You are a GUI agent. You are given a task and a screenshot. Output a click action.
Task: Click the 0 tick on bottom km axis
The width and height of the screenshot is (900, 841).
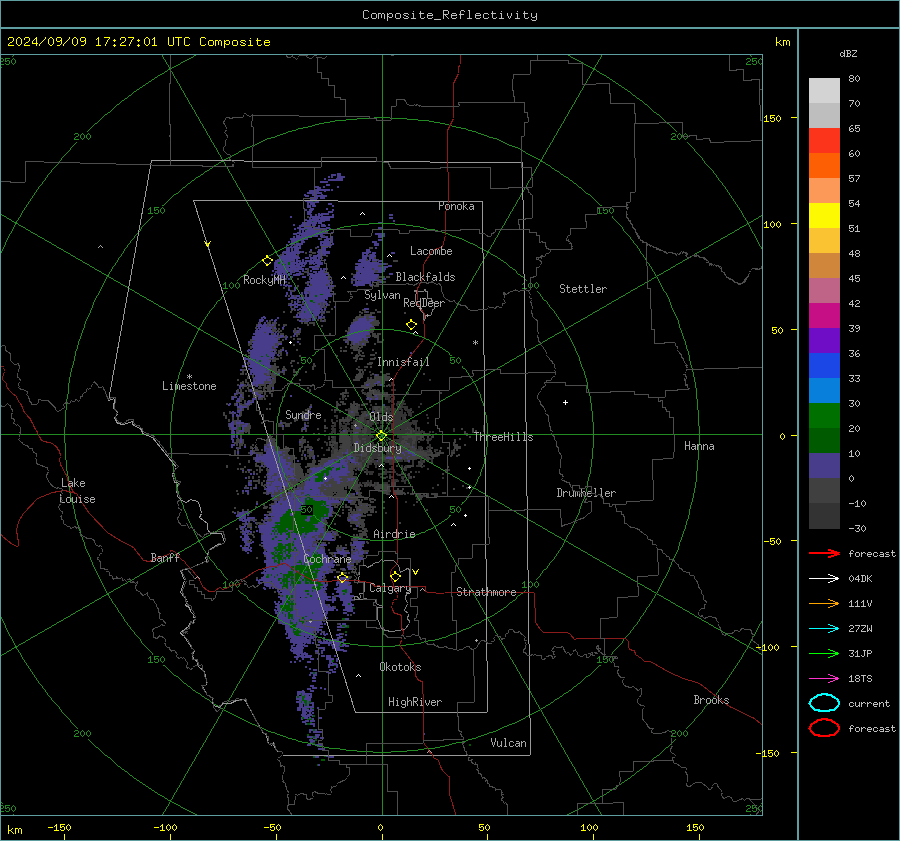381,827
